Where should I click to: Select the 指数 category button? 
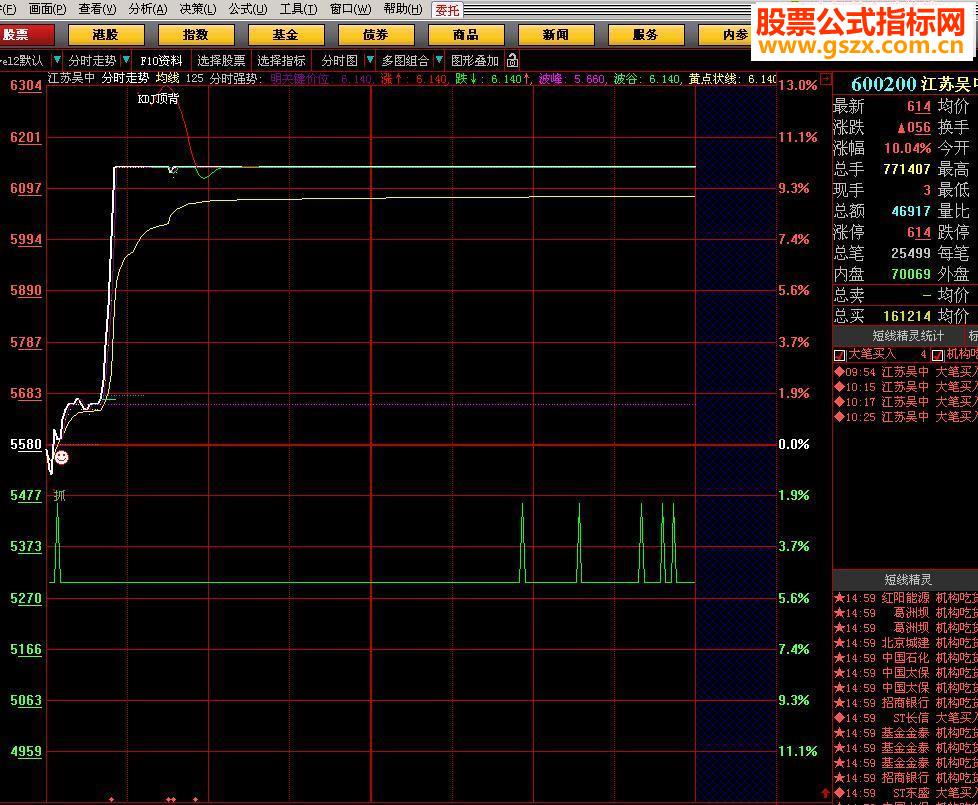click(196, 34)
